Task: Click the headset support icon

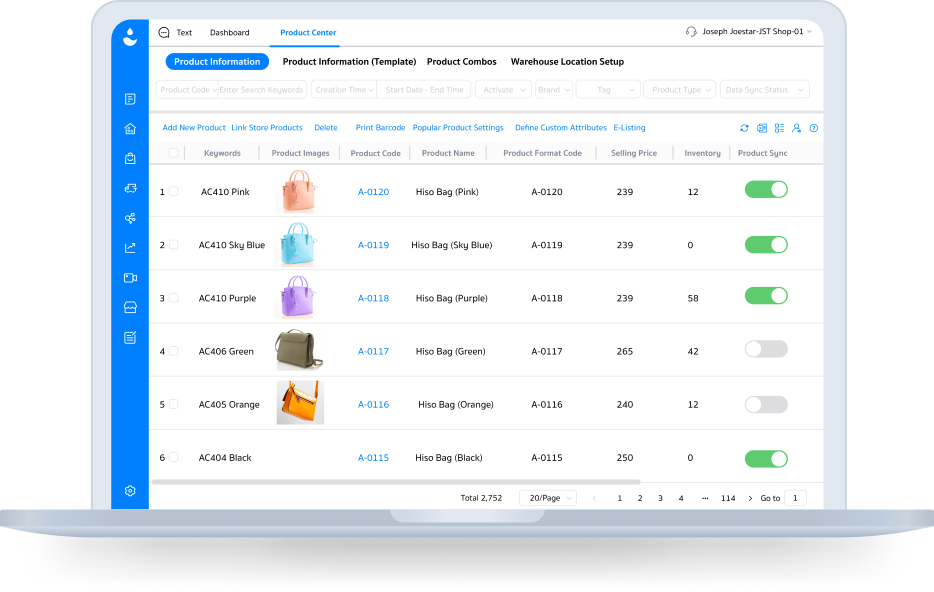Action: coord(691,32)
